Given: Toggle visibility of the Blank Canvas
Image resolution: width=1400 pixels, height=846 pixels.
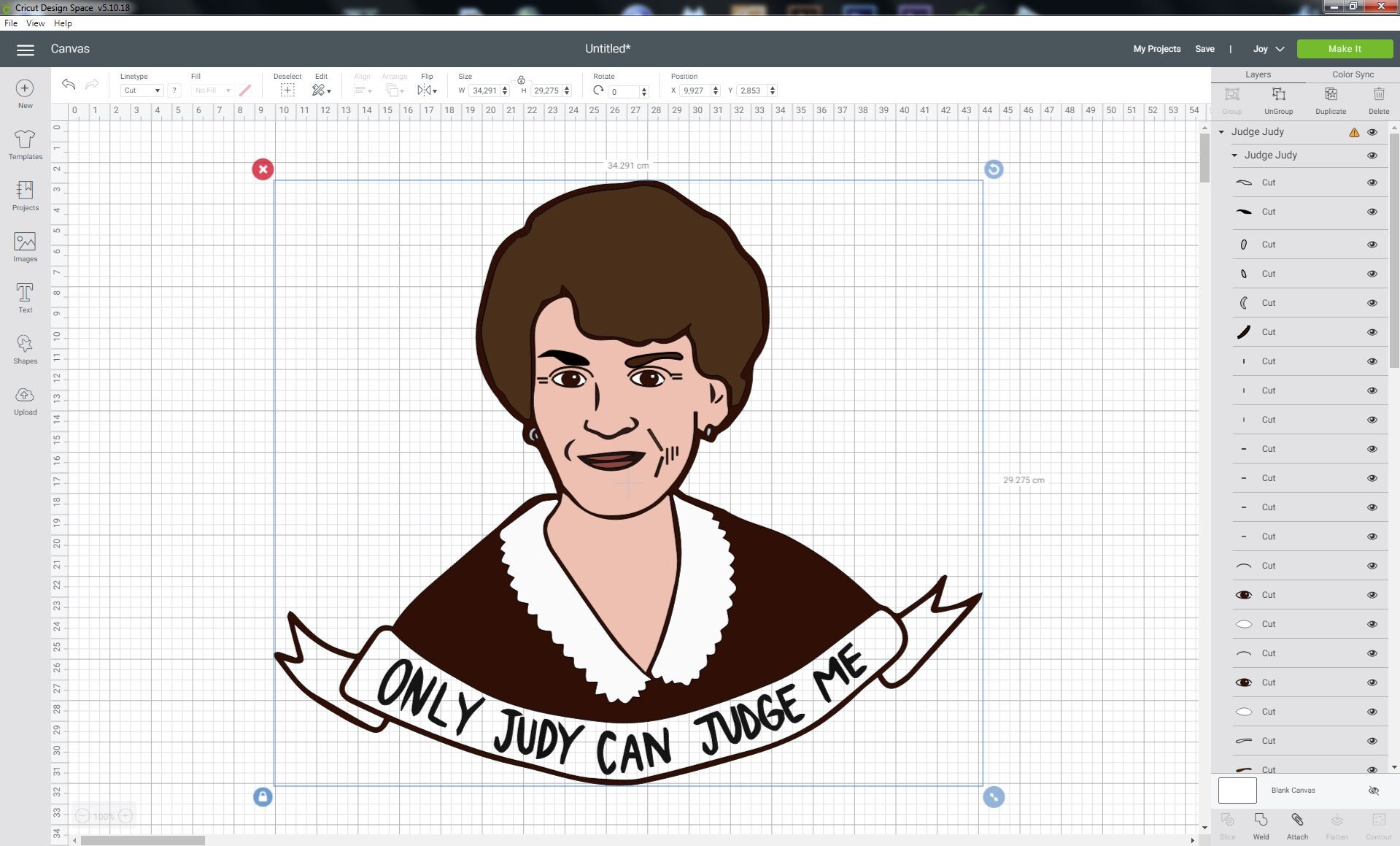Looking at the screenshot, I should click(x=1372, y=790).
